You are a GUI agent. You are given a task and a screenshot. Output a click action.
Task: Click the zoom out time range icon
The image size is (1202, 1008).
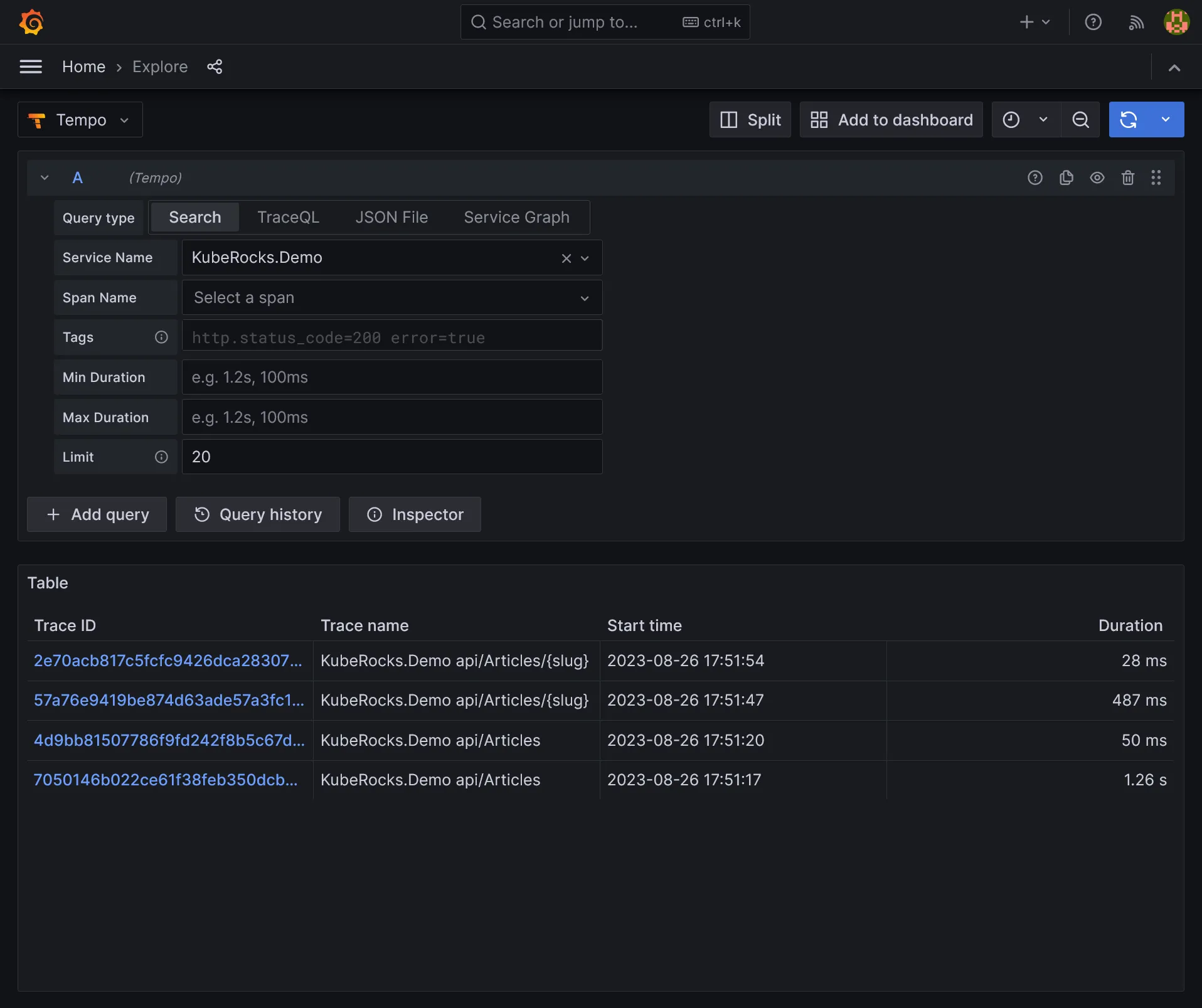(1080, 120)
